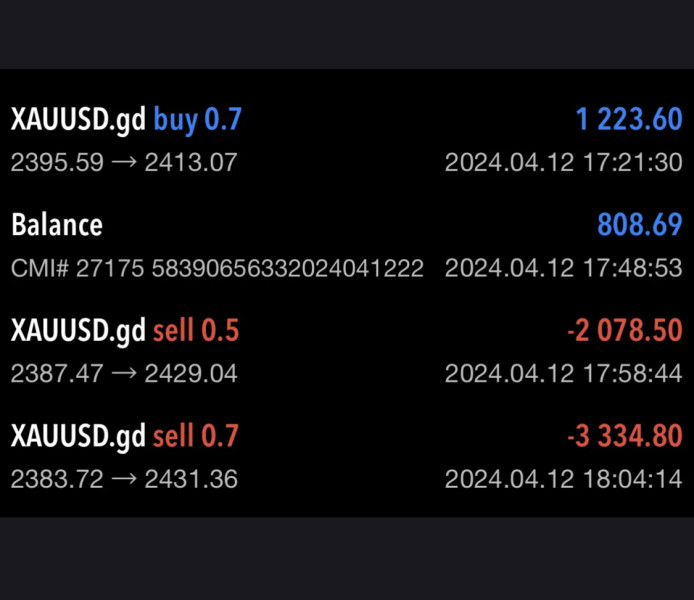Image resolution: width=694 pixels, height=600 pixels.
Task: Click the CMI# 27175 comment text
Action: [x=217, y=268]
